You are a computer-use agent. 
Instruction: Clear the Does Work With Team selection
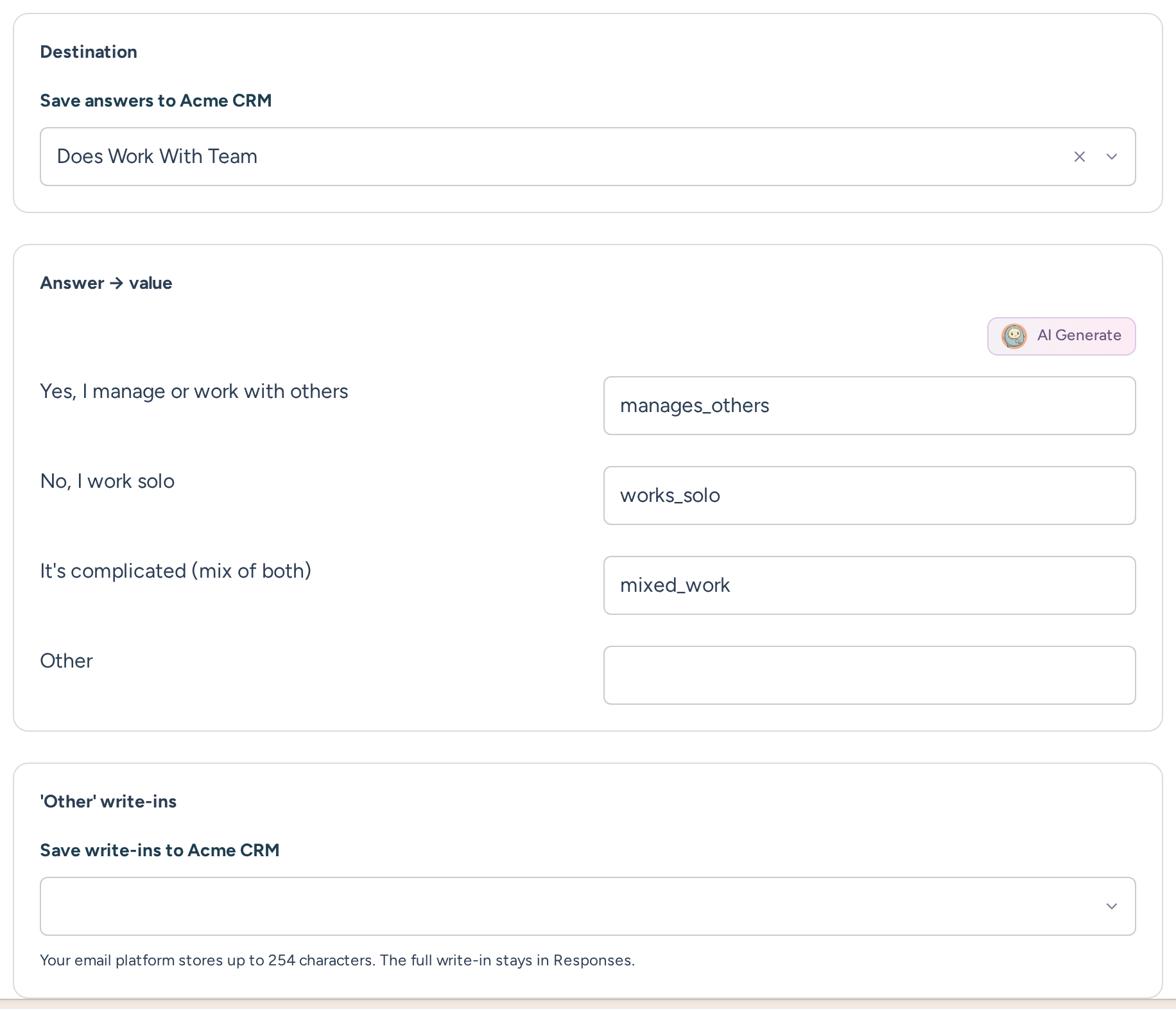point(1080,157)
